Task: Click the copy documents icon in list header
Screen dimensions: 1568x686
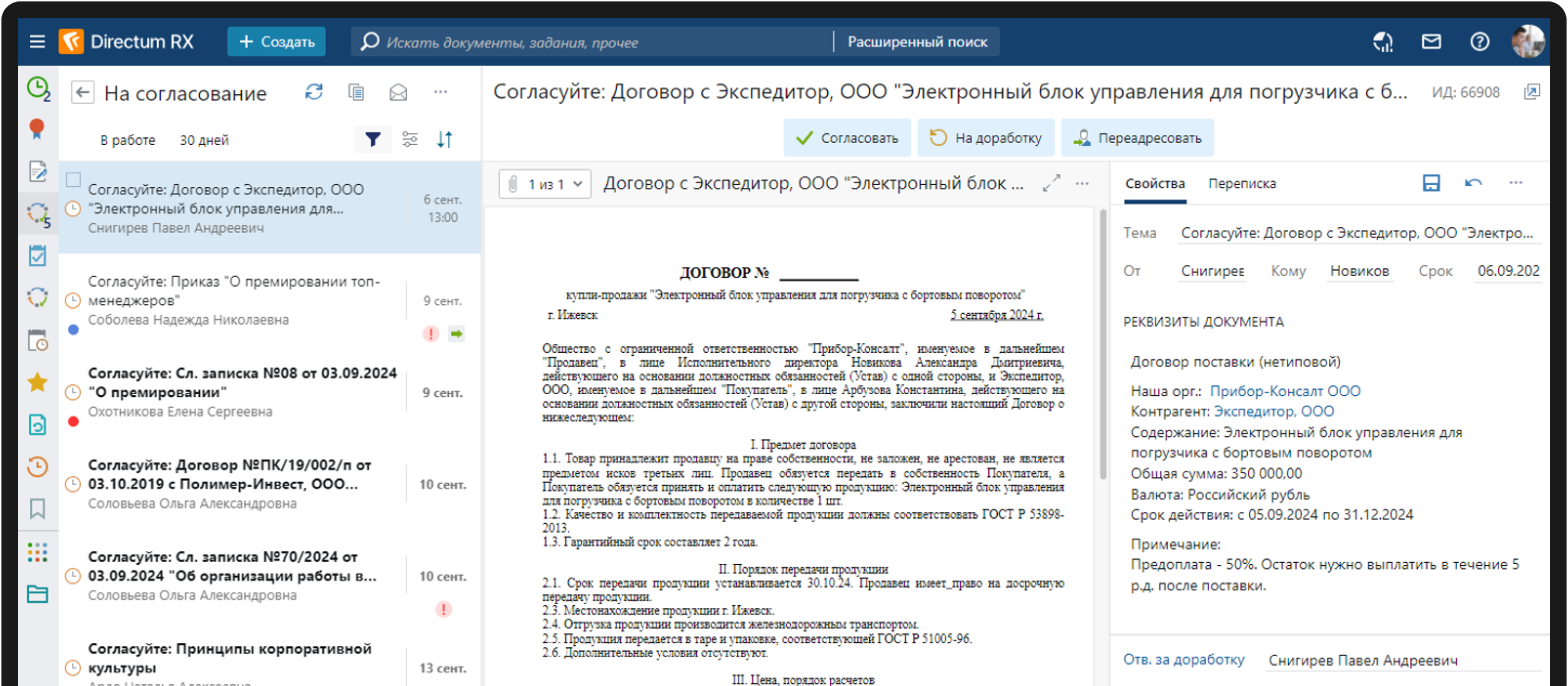Action: point(356,92)
